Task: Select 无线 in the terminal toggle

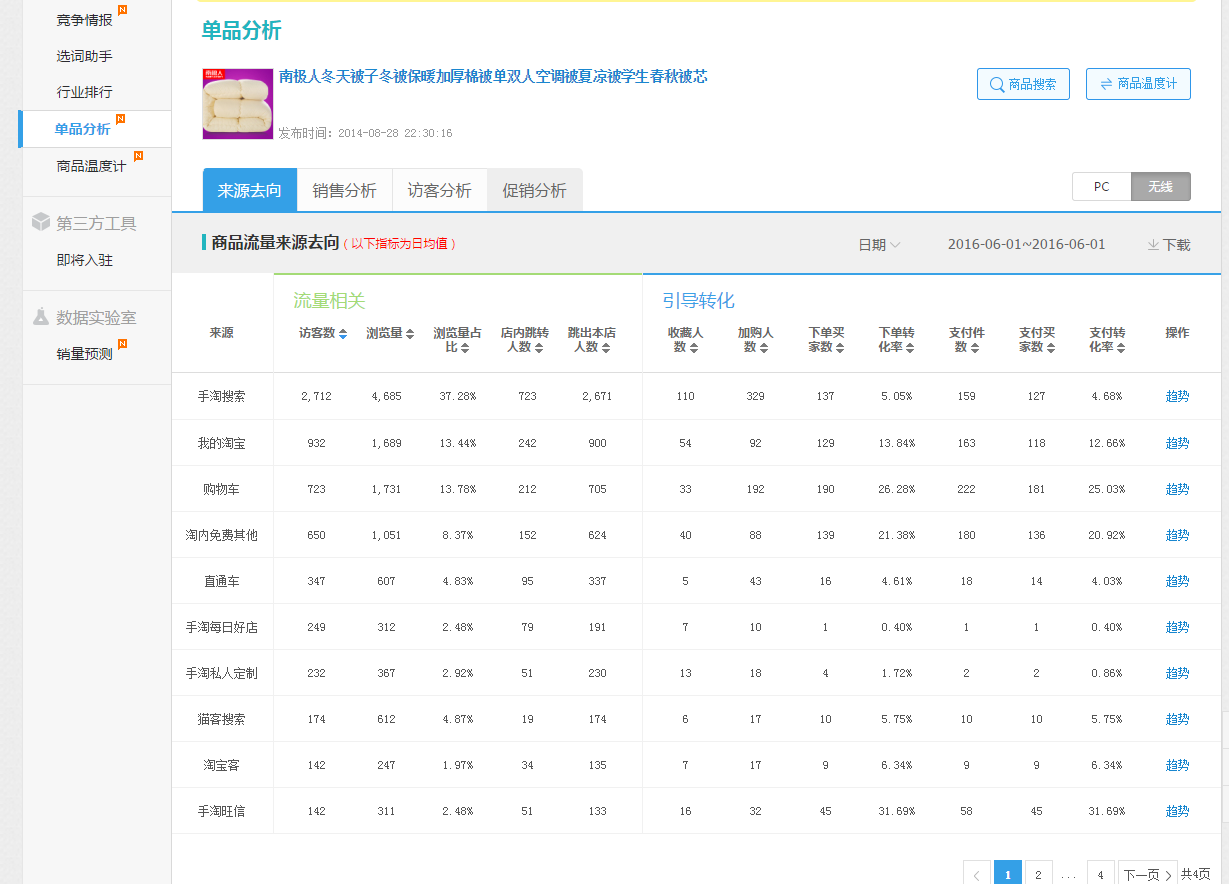Action: (1160, 187)
